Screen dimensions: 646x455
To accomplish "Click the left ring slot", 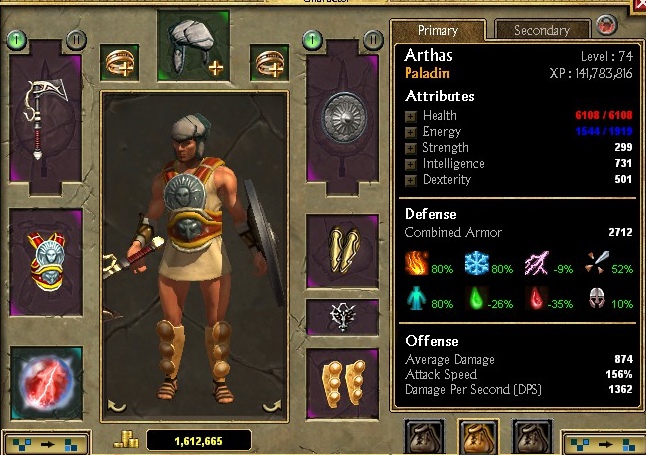I will 119,63.
